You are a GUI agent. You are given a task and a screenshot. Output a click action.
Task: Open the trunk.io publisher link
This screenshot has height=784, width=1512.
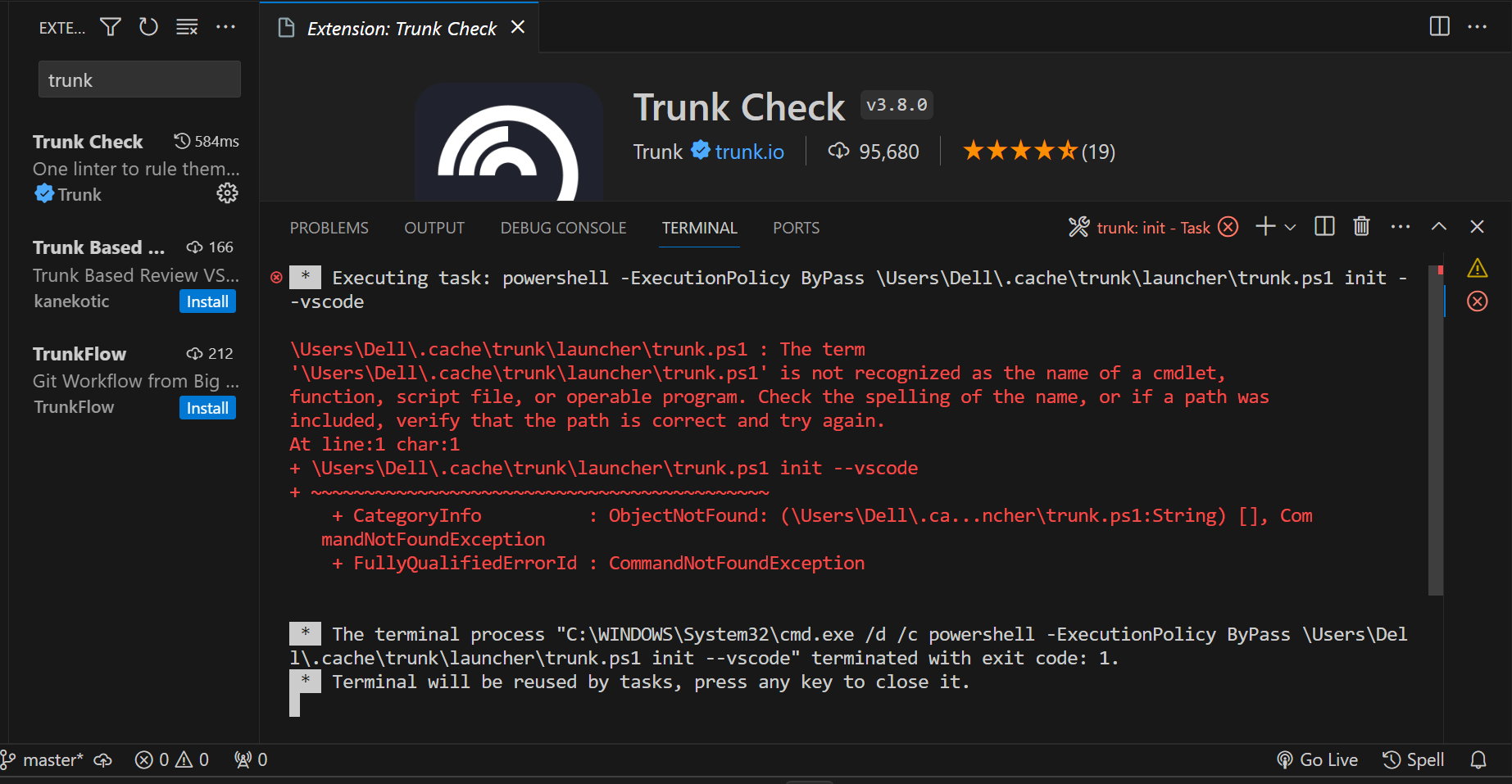pos(749,152)
